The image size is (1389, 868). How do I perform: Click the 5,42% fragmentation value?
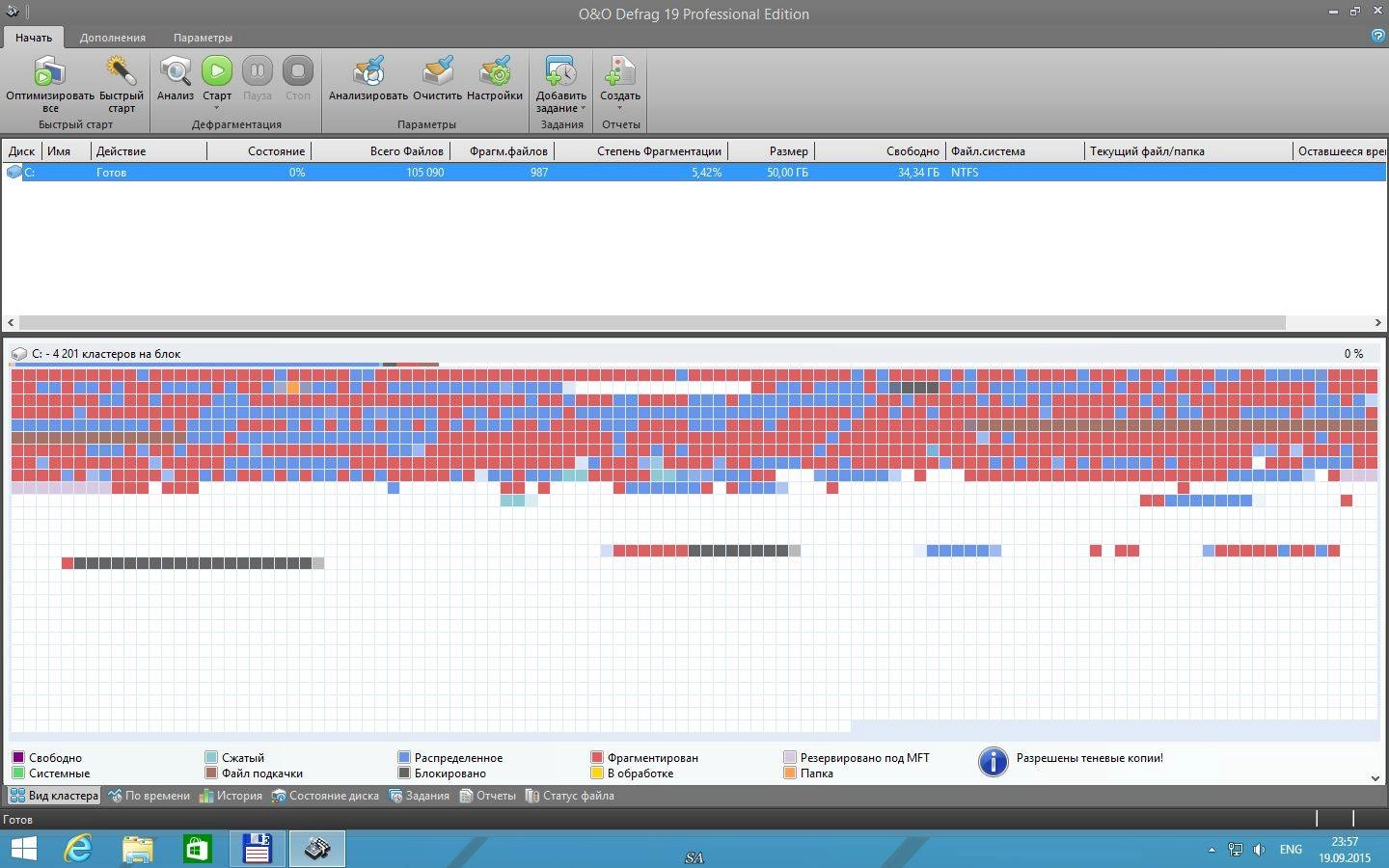click(x=706, y=173)
